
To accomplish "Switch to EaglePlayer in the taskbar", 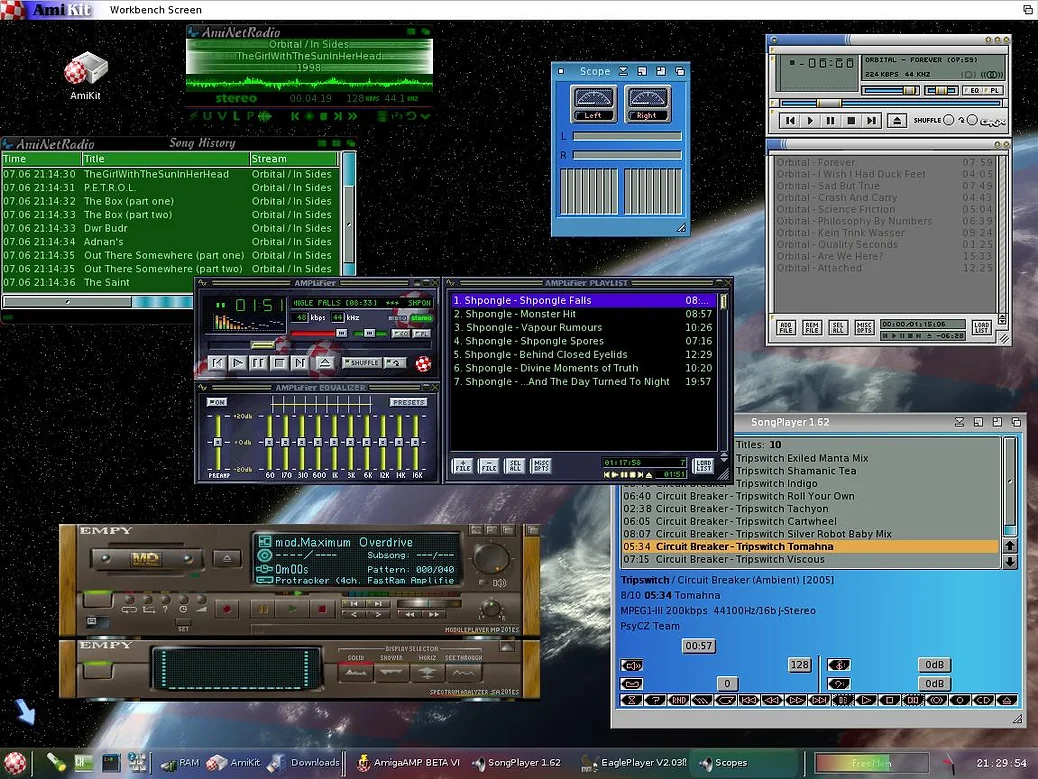I will tap(643, 763).
